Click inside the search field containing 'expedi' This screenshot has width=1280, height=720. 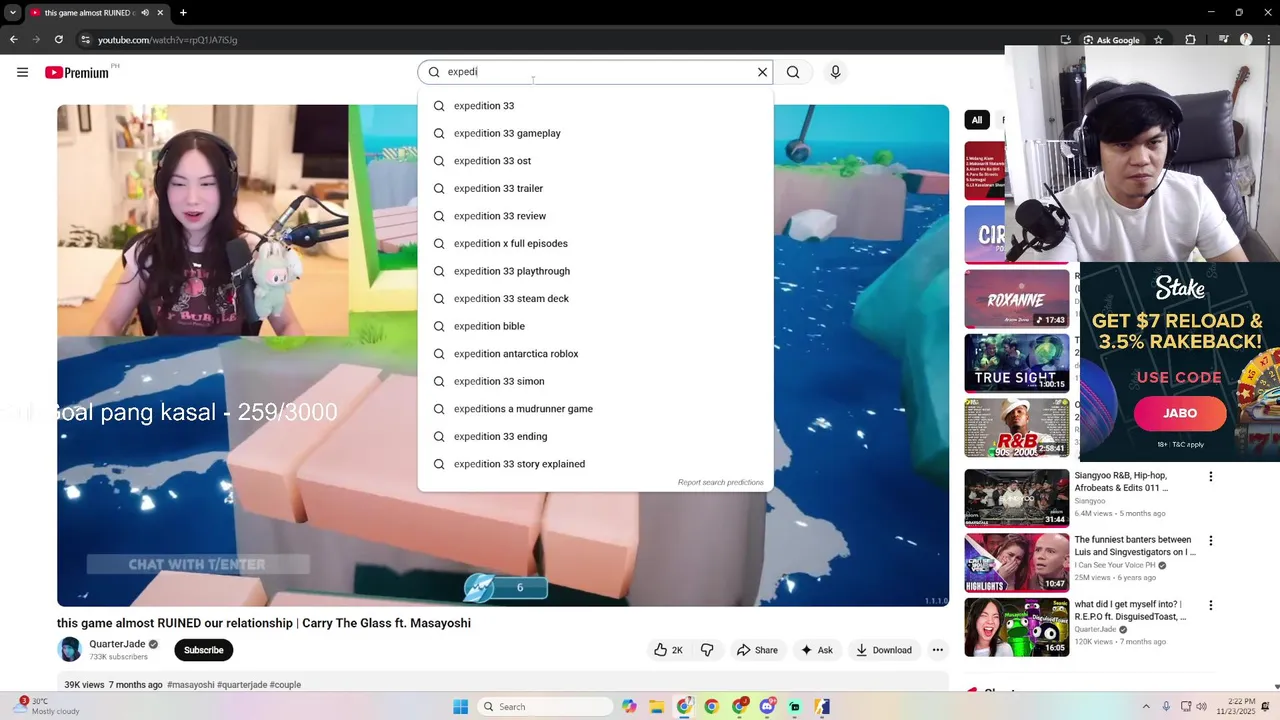click(595, 72)
